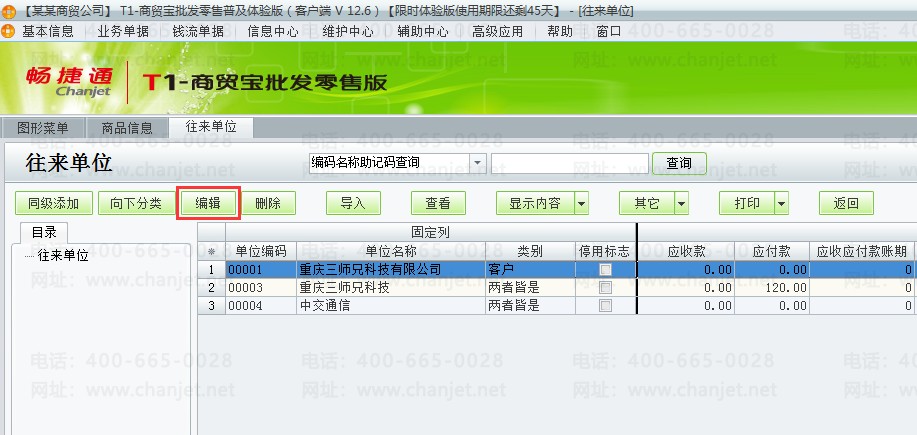Open the 维护中心 menu
Viewport: 917px width, 435px height.
tap(348, 32)
